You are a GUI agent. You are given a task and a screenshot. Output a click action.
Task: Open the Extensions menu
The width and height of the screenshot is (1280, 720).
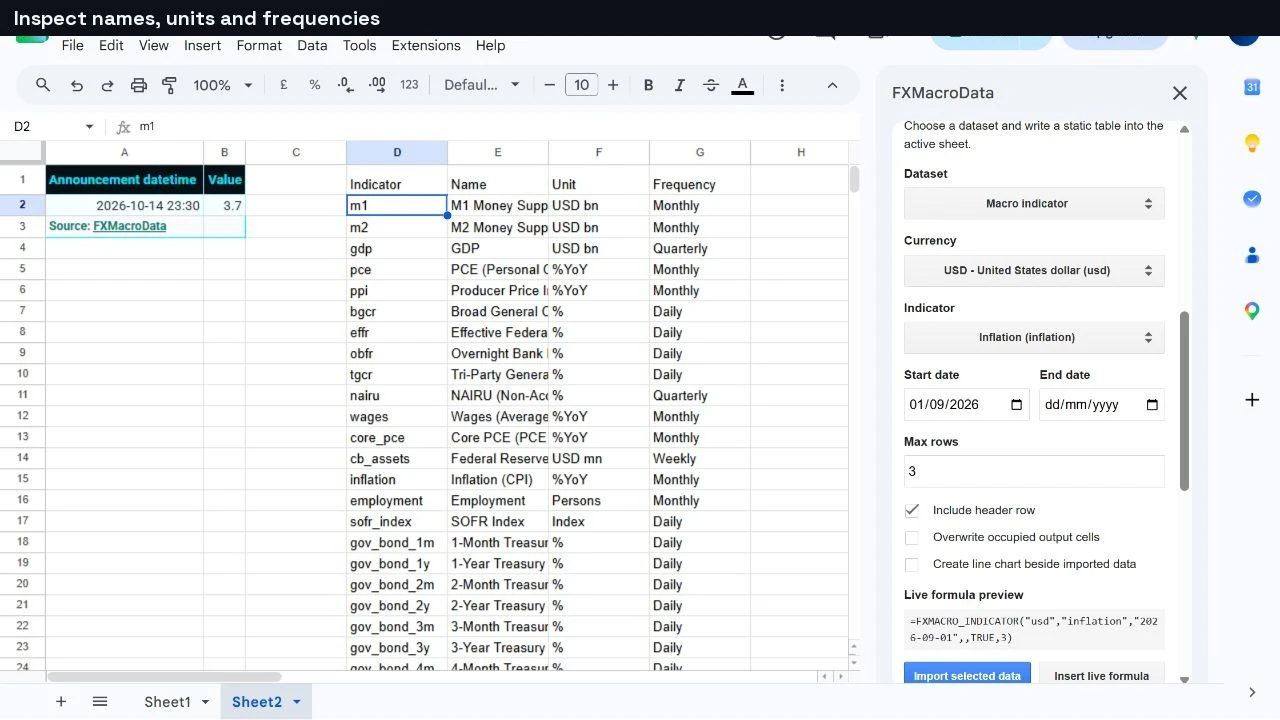pyautogui.click(x=426, y=45)
